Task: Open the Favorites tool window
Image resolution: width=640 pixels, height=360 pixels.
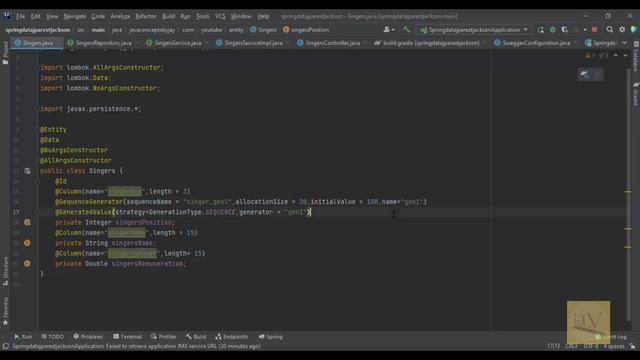Action: [5, 311]
